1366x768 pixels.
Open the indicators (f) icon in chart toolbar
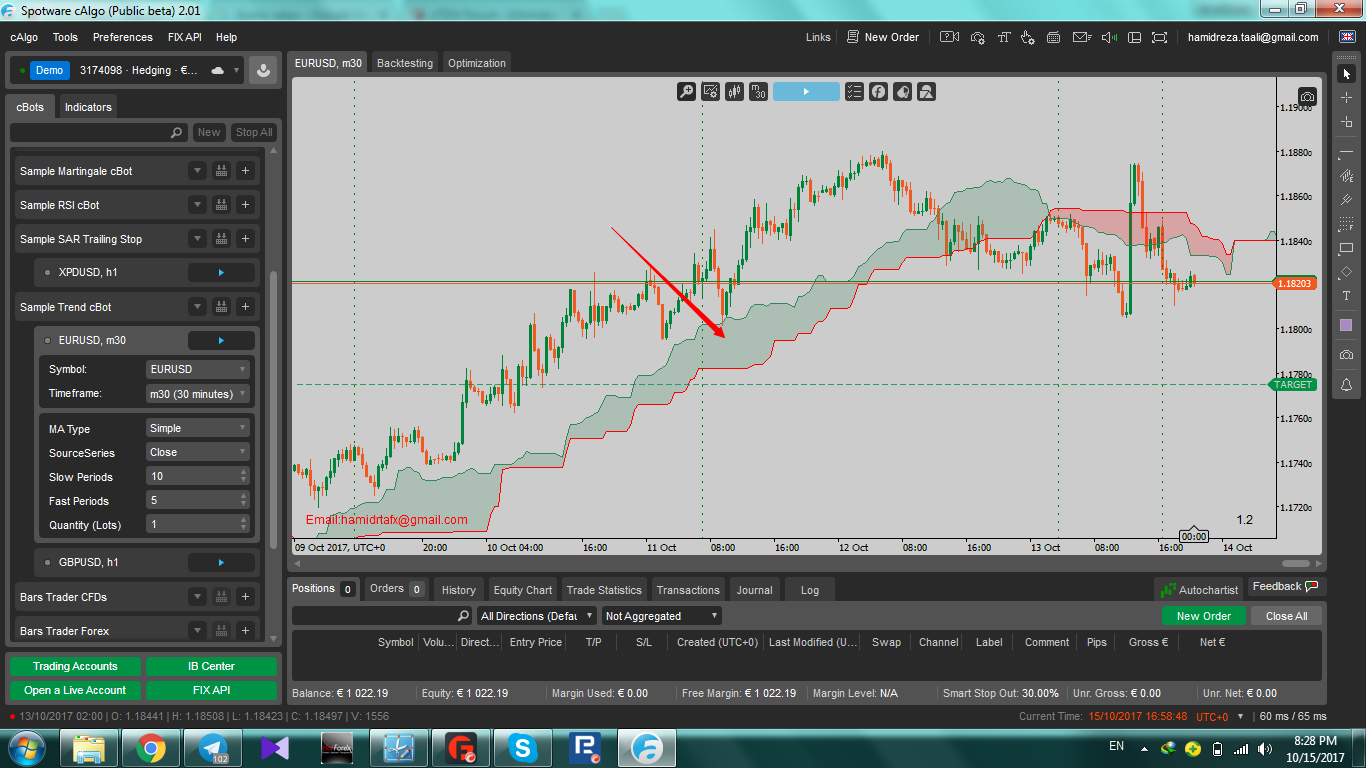[878, 91]
